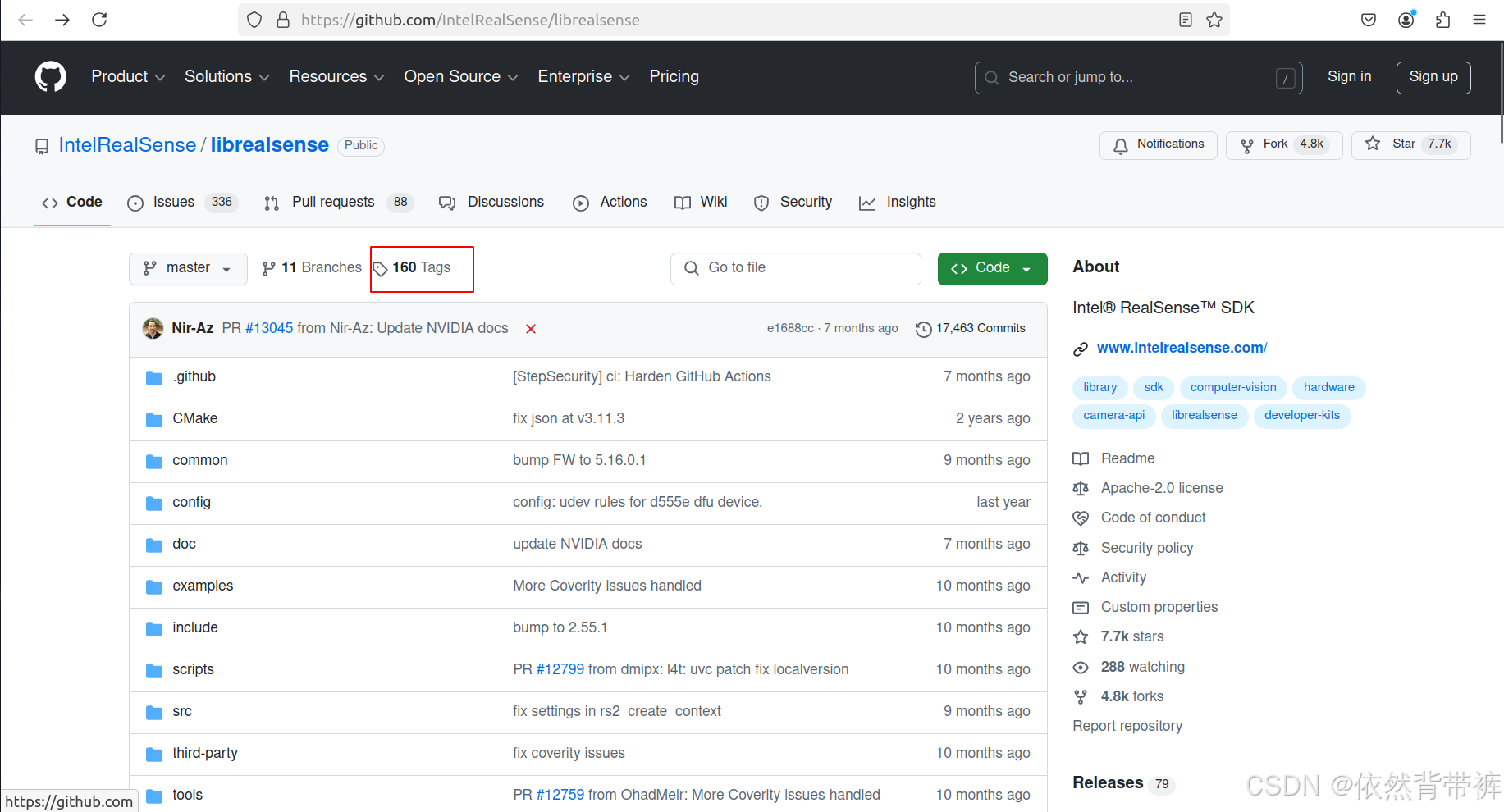1504x812 pixels.
Task: Open the green Code dropdown button
Action: coord(992,268)
